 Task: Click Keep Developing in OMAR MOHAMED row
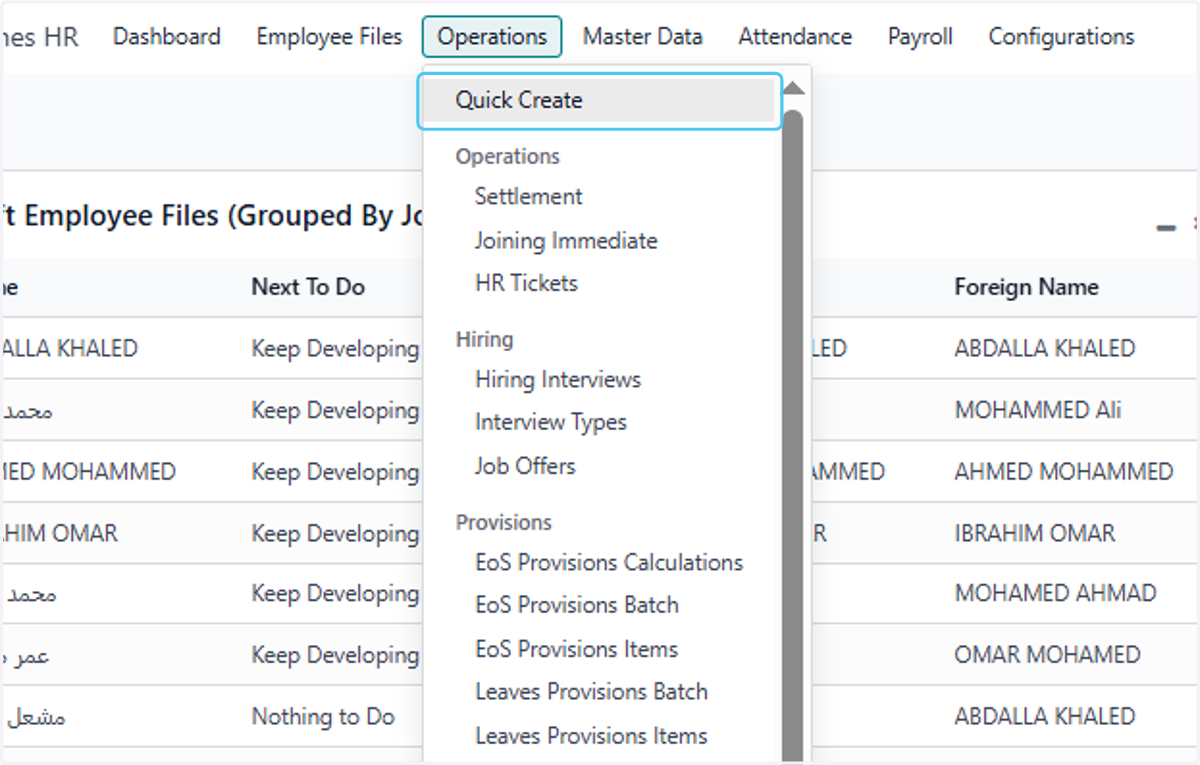(x=335, y=656)
